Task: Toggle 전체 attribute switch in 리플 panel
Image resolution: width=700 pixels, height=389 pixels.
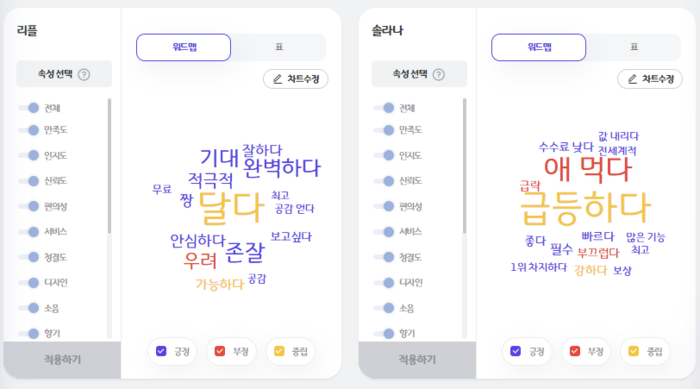Action: pos(29,108)
